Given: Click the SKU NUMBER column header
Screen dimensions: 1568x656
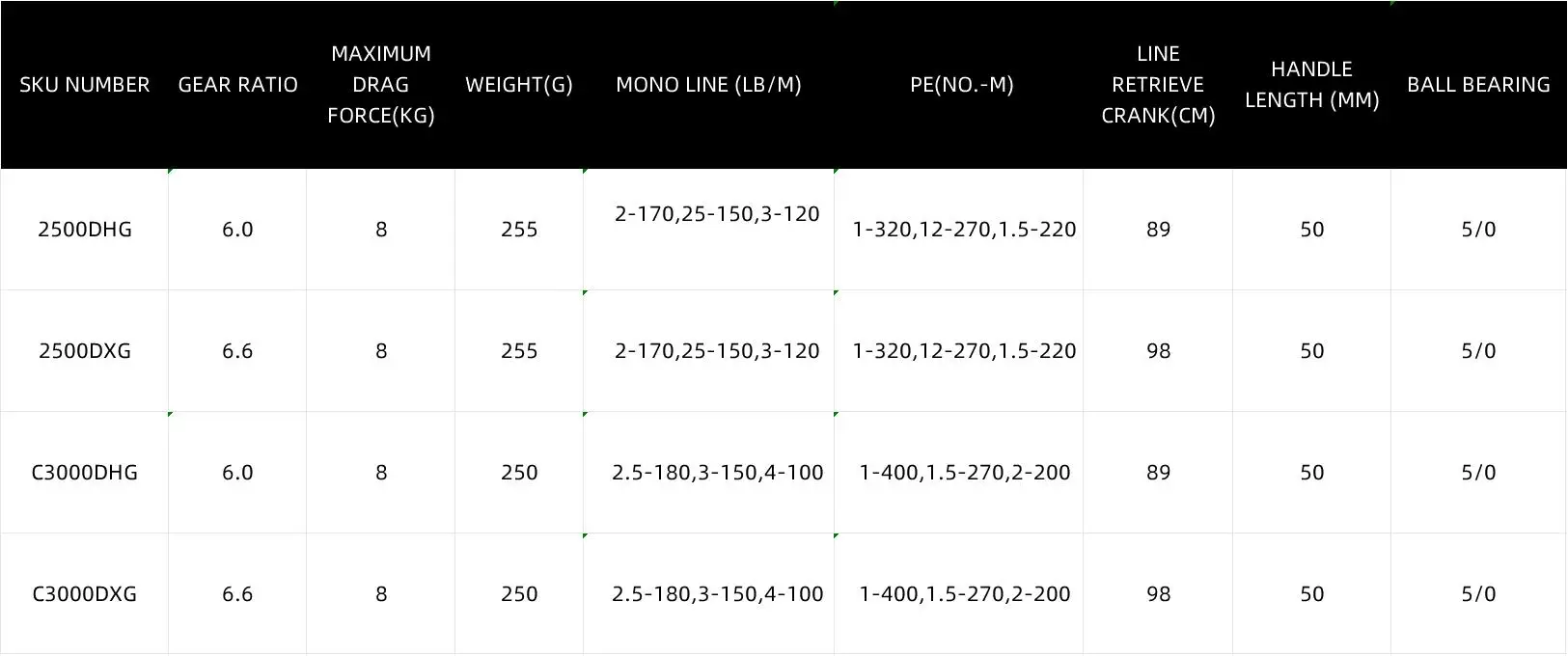Looking at the screenshot, I should pos(85,85).
